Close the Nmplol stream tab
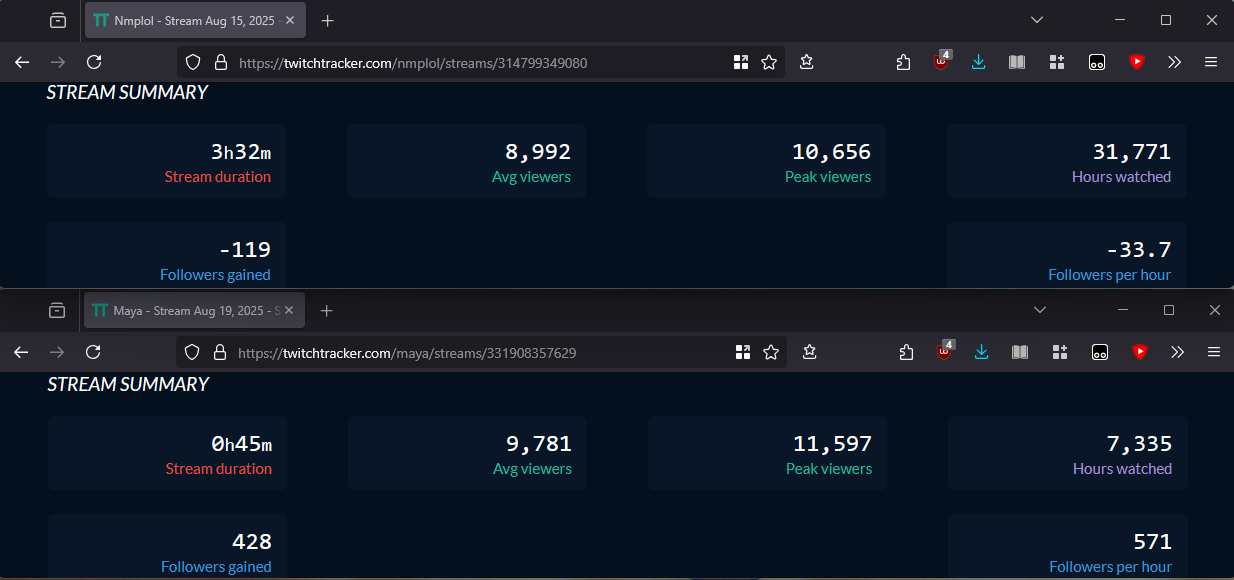 point(290,20)
